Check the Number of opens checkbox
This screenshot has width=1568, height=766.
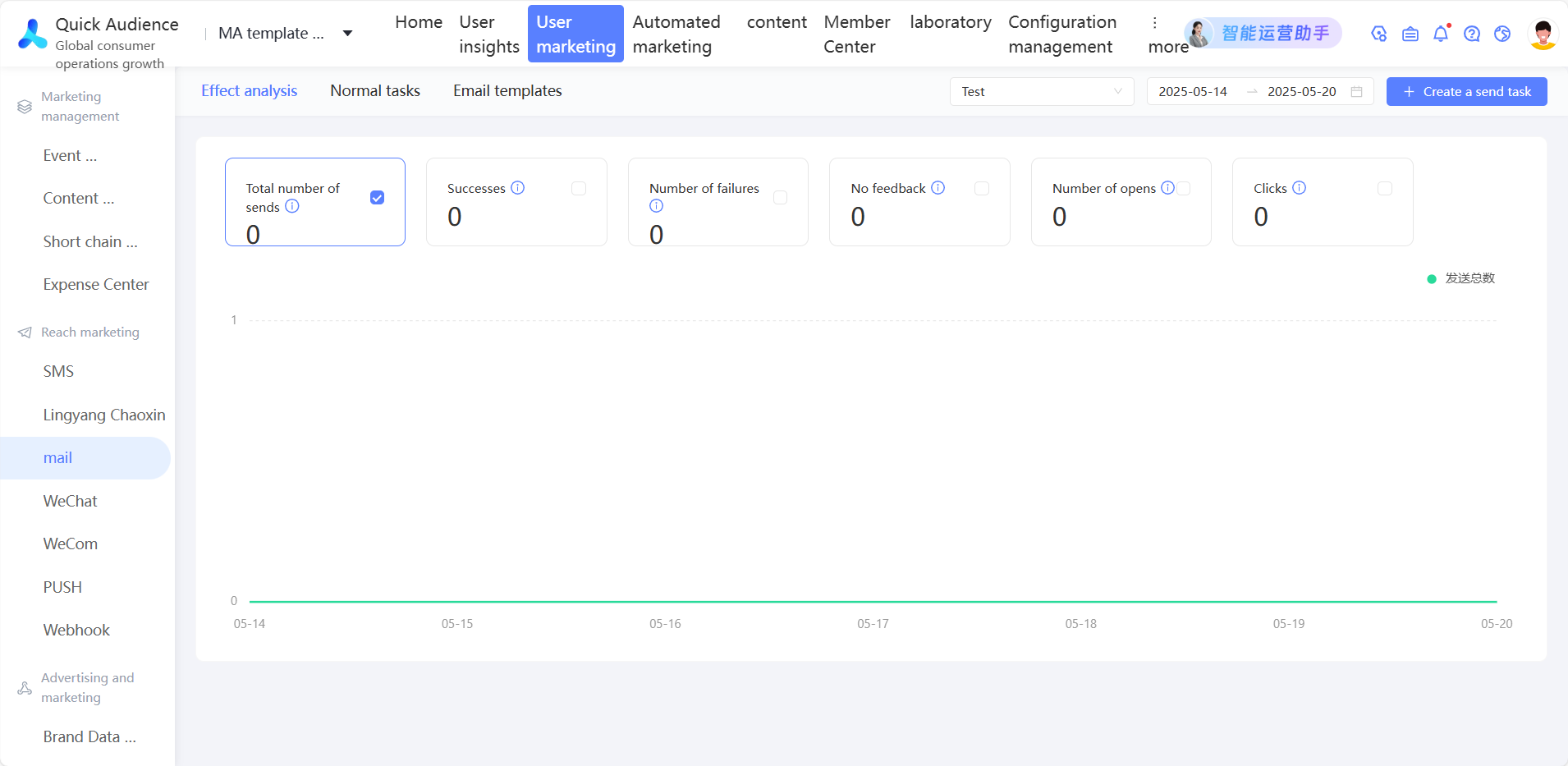coord(1184,188)
